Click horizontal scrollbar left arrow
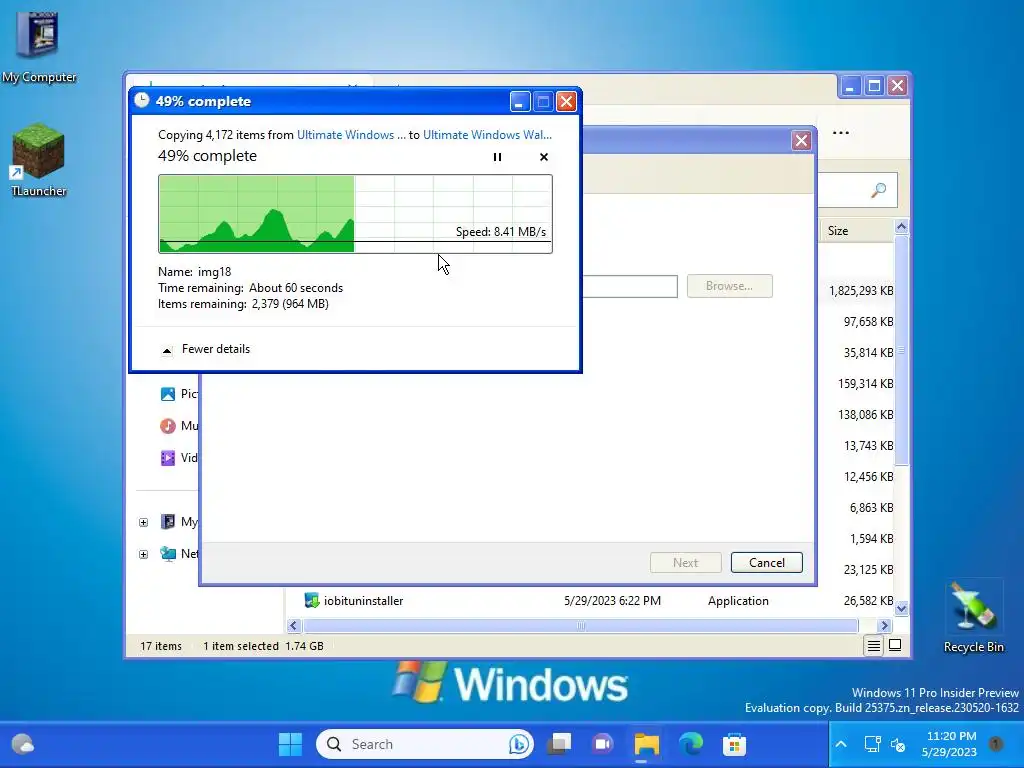This screenshot has width=1024, height=768. click(294, 626)
